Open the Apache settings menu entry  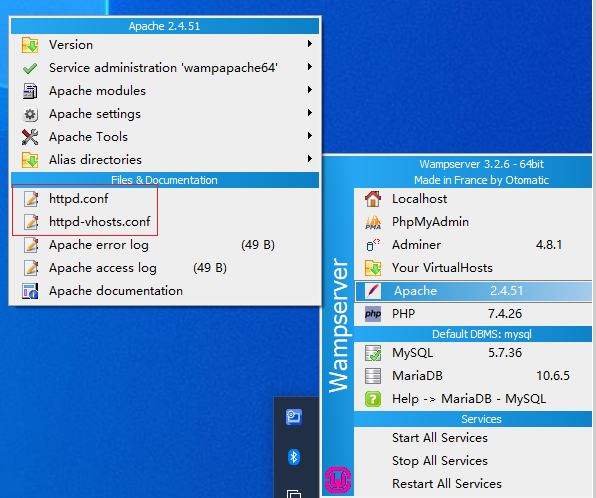[165, 114]
